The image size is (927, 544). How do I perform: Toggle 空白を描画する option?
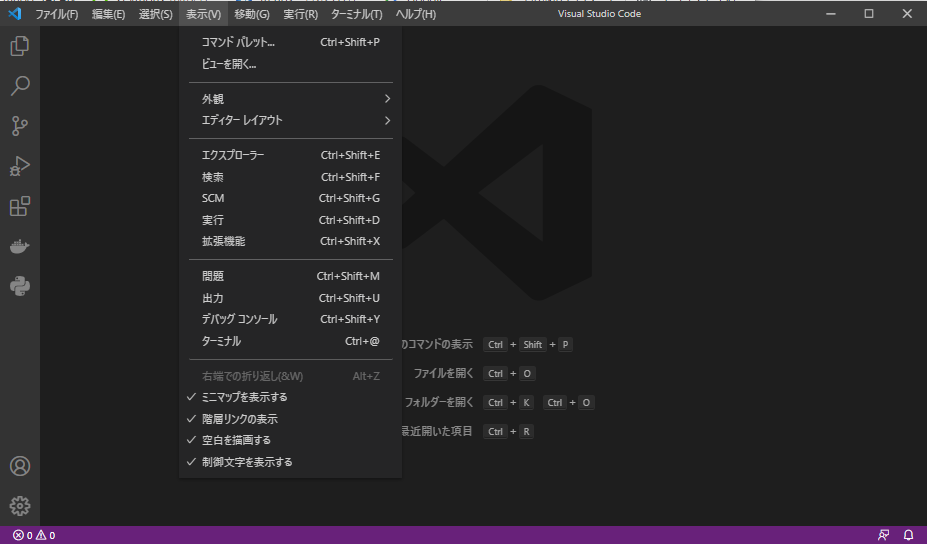290,441
